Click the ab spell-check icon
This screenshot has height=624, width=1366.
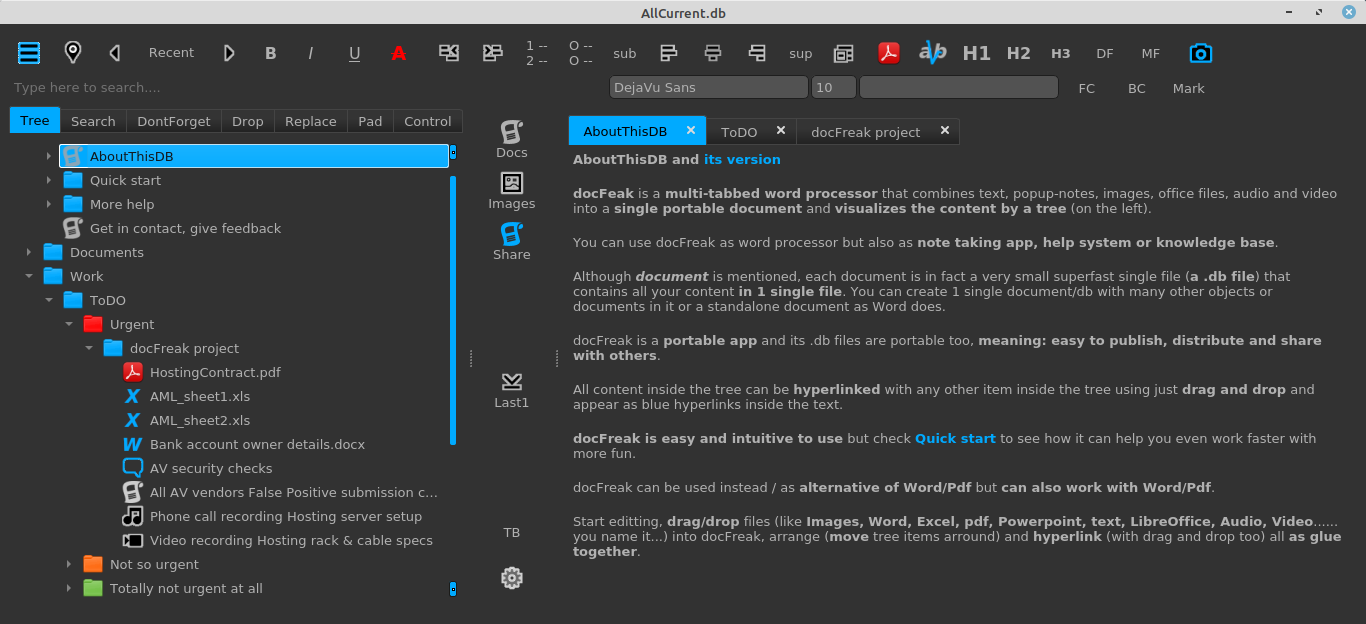click(932, 53)
